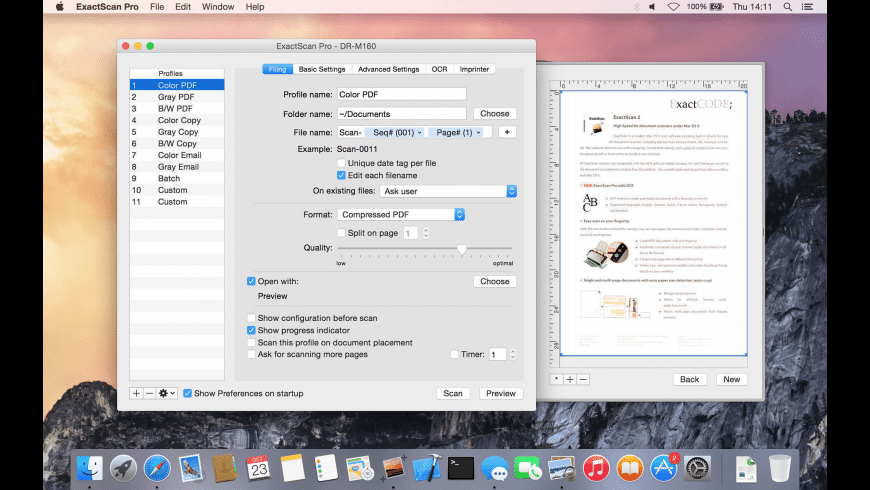870x490 pixels.
Task: Uncheck Edit each filename
Action: coord(341,175)
